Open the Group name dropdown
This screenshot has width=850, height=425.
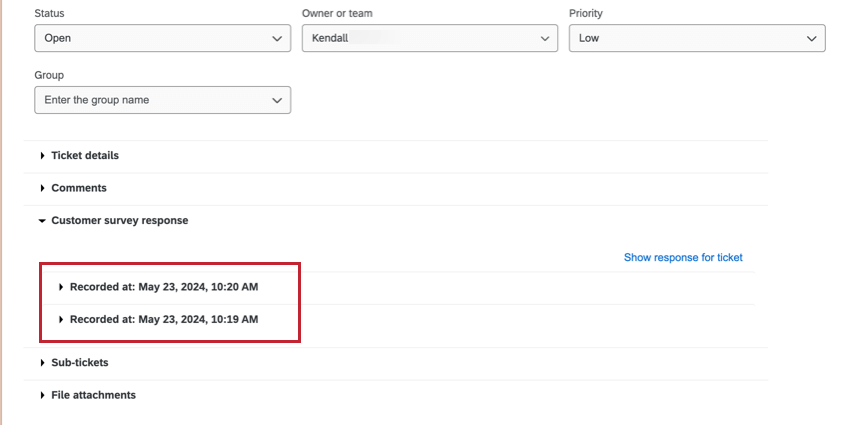163,100
